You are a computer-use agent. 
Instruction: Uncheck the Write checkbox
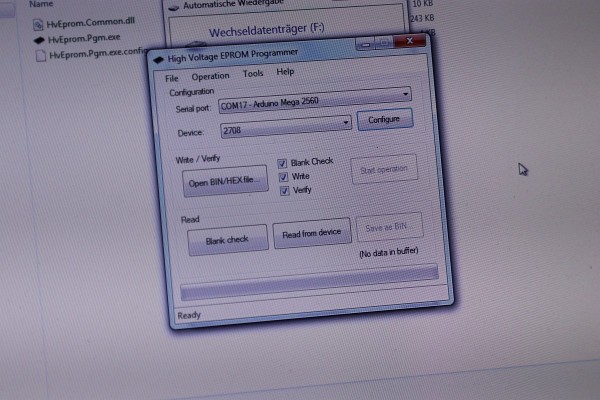[284, 176]
